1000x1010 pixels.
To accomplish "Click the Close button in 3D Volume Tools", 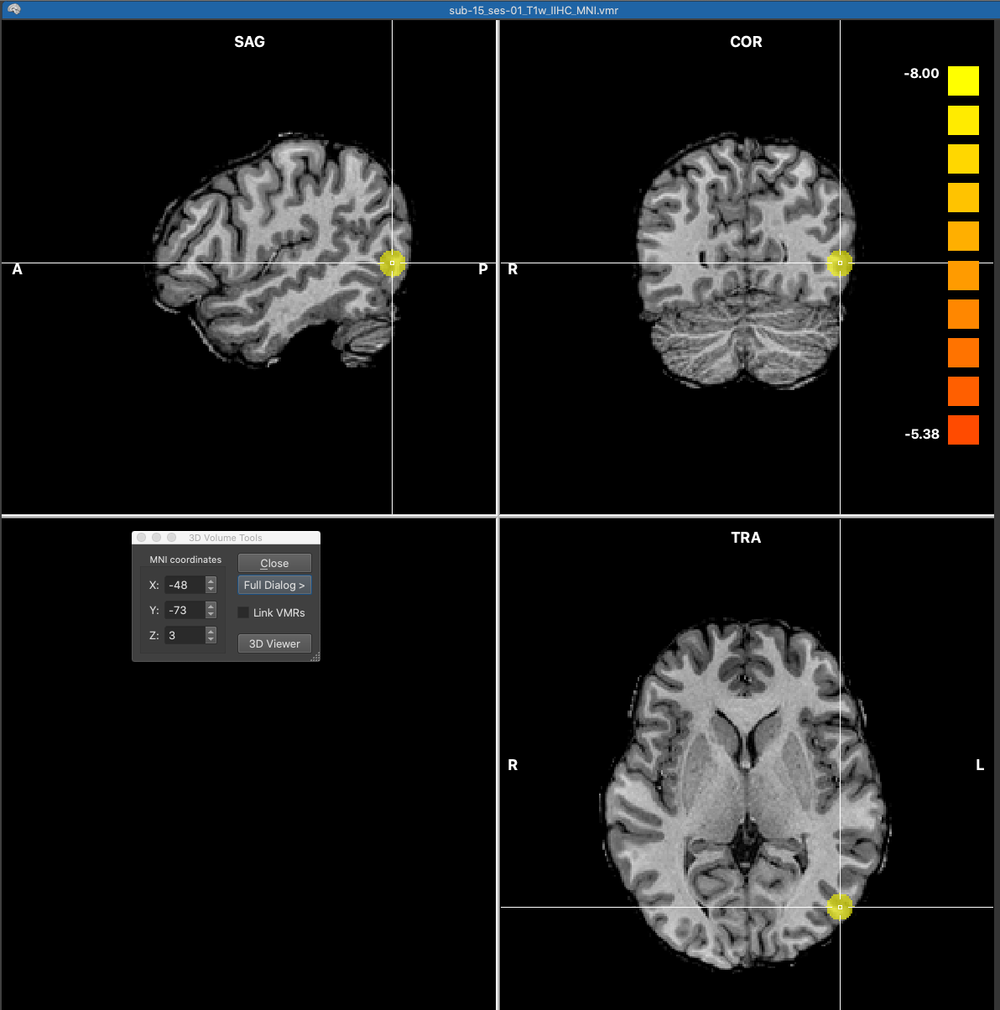I will [274, 563].
